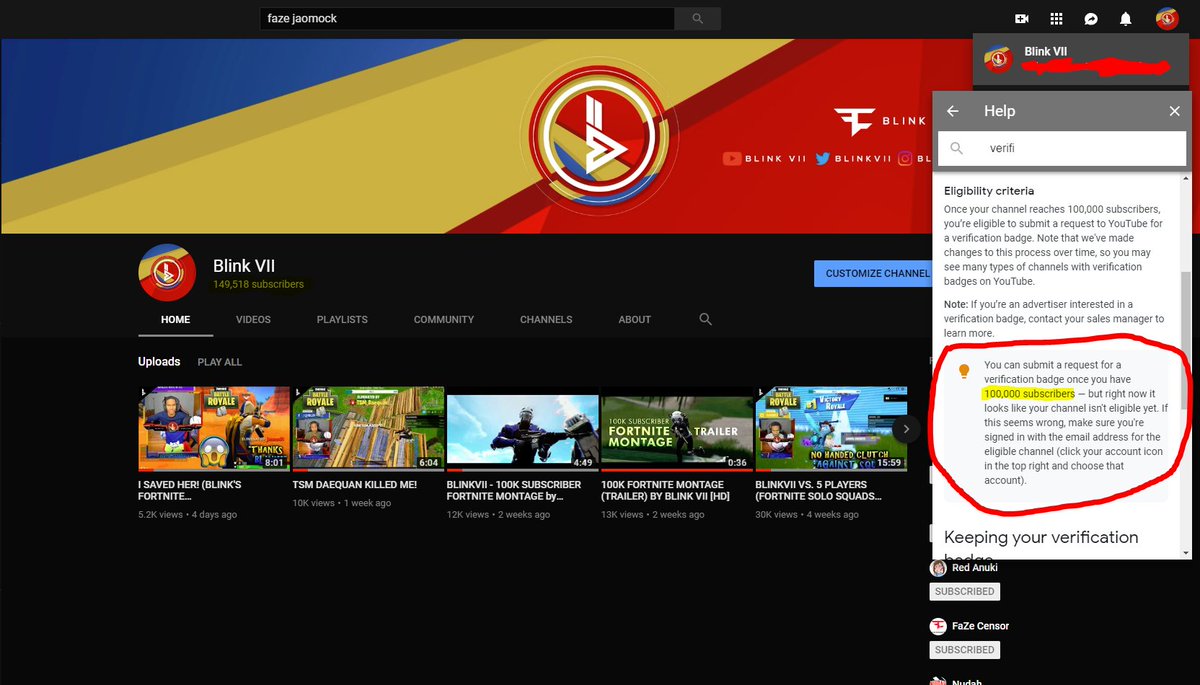Screen dimensions: 1200x685
Task: Click the 5.2K views 4 days ago text
Action: pyautogui.click(x=188, y=515)
